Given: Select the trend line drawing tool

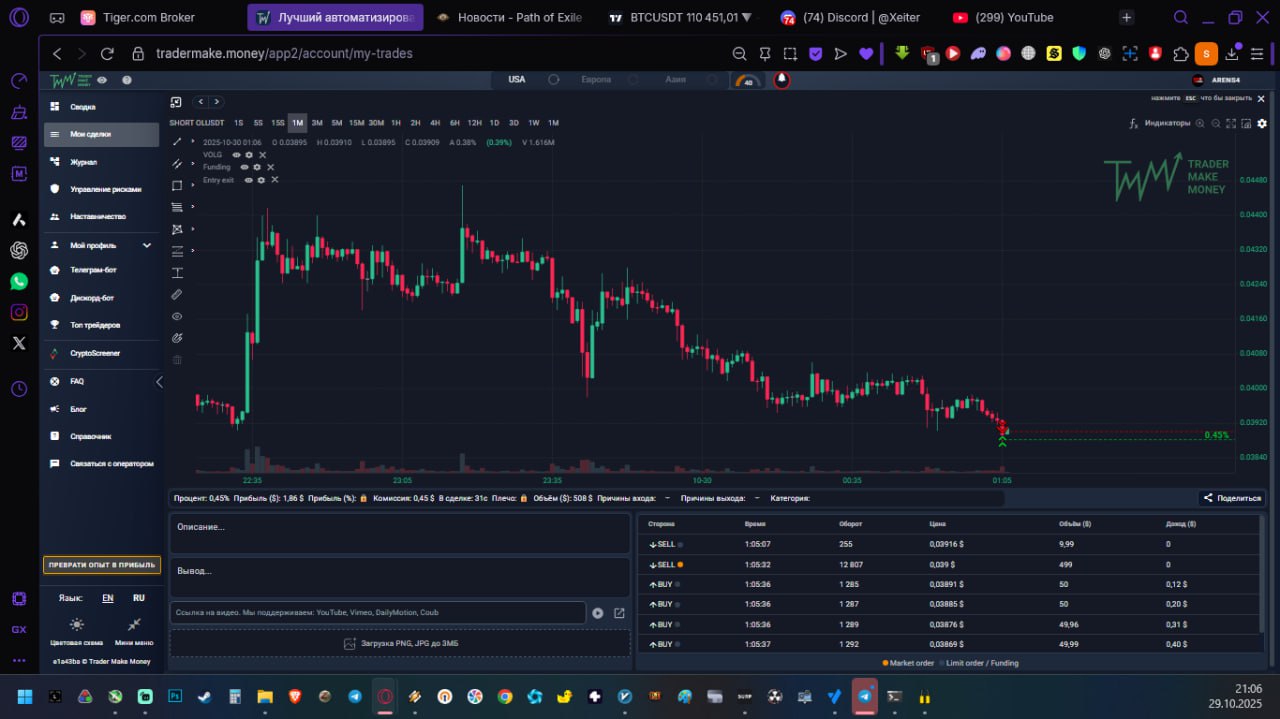Looking at the screenshot, I should (x=178, y=142).
